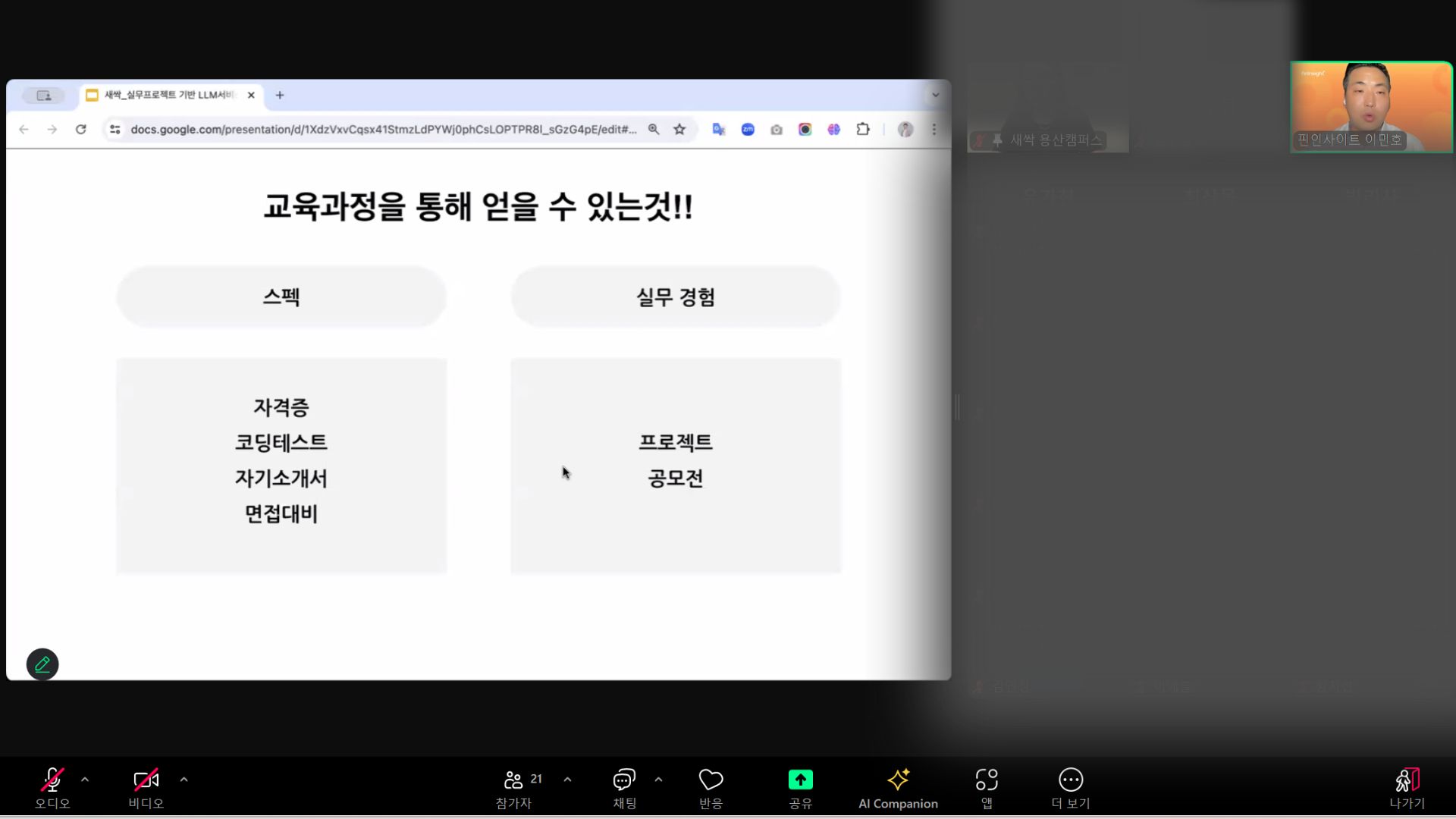
Task: Open Chrome's three-dot menu
Action: 934,130
